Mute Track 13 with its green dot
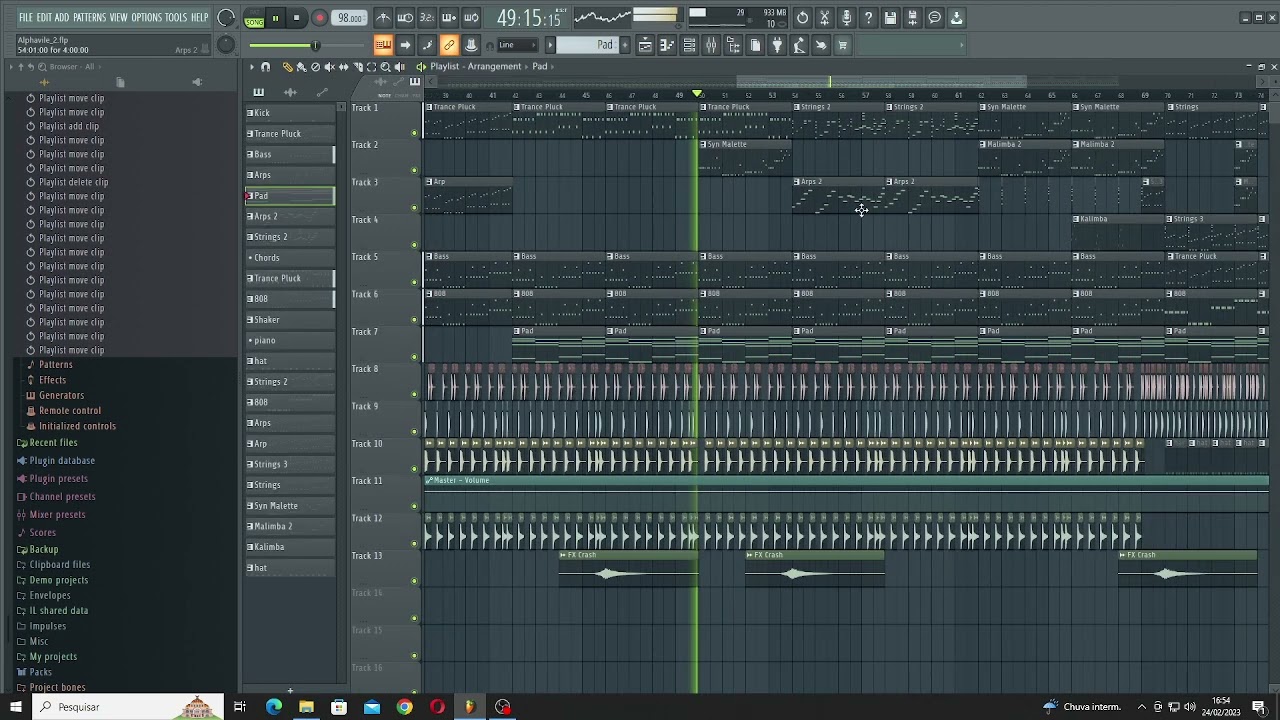The width and height of the screenshot is (1280, 720). click(415, 581)
